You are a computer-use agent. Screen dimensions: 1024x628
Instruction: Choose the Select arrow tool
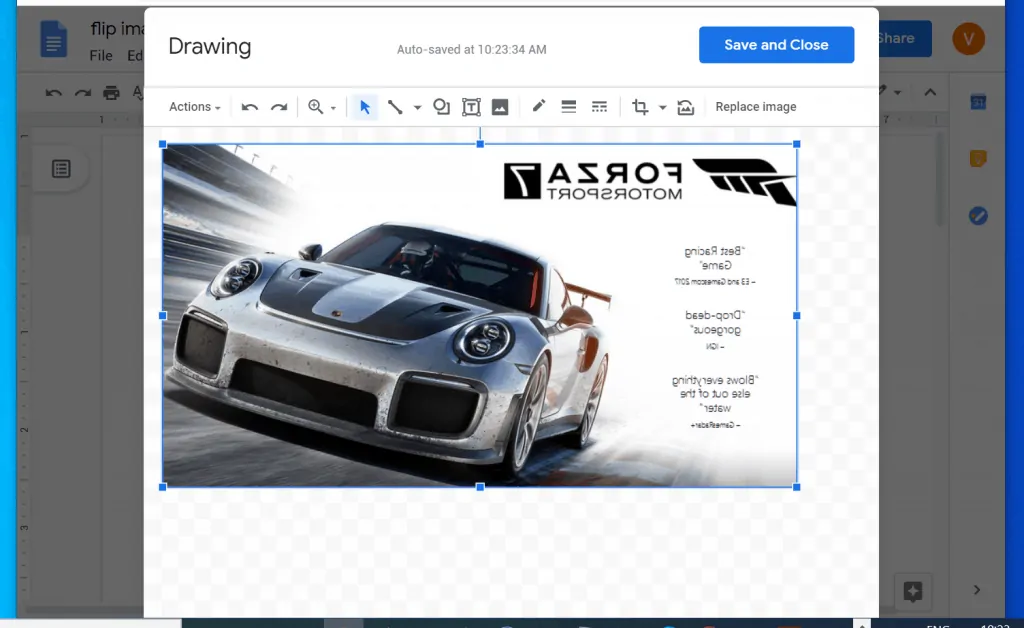tap(365, 107)
